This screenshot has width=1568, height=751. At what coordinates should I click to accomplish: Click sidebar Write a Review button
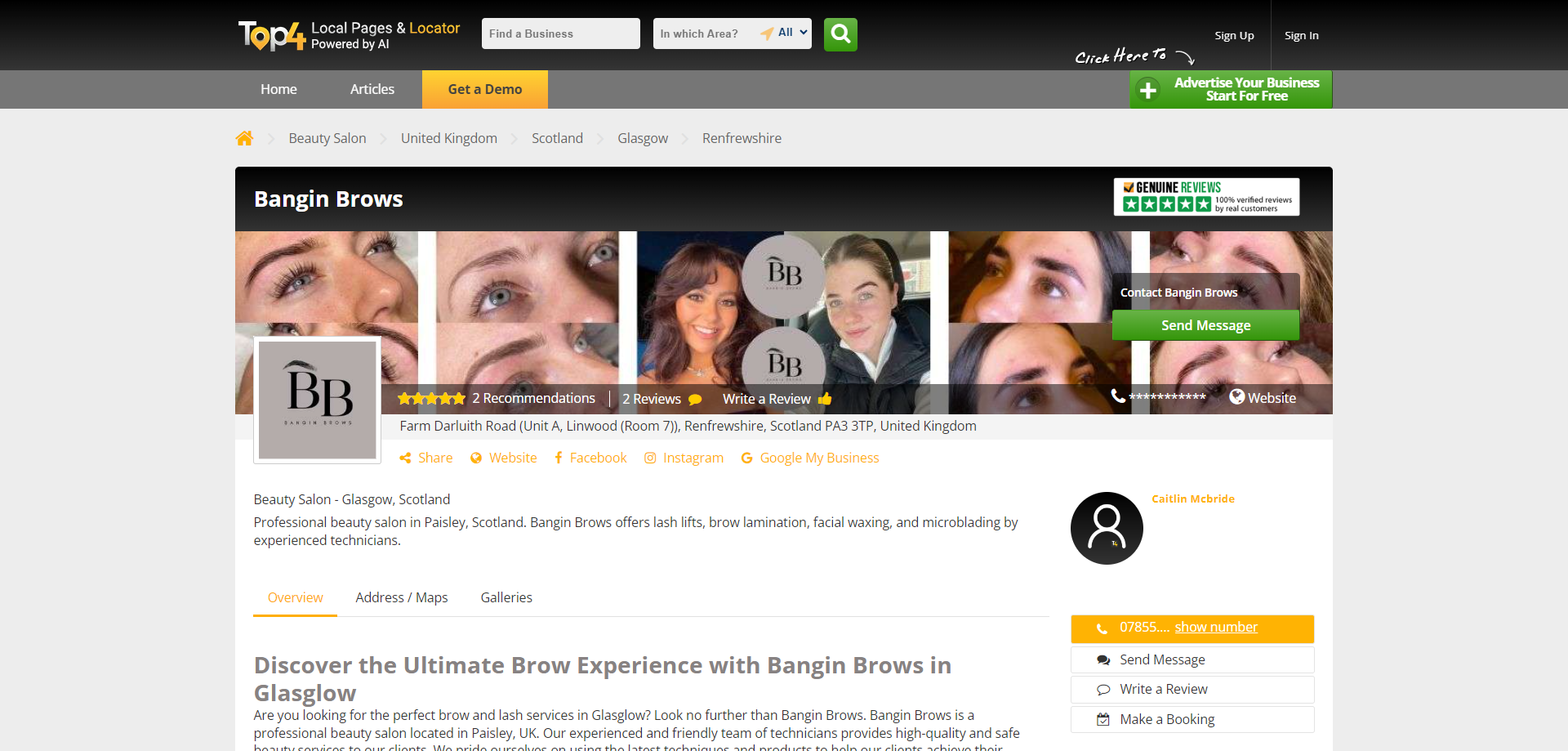[x=1192, y=690]
